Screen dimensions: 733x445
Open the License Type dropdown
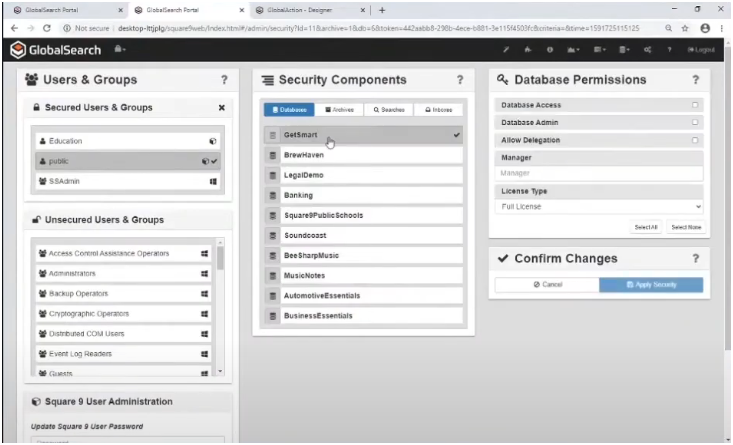click(599, 207)
